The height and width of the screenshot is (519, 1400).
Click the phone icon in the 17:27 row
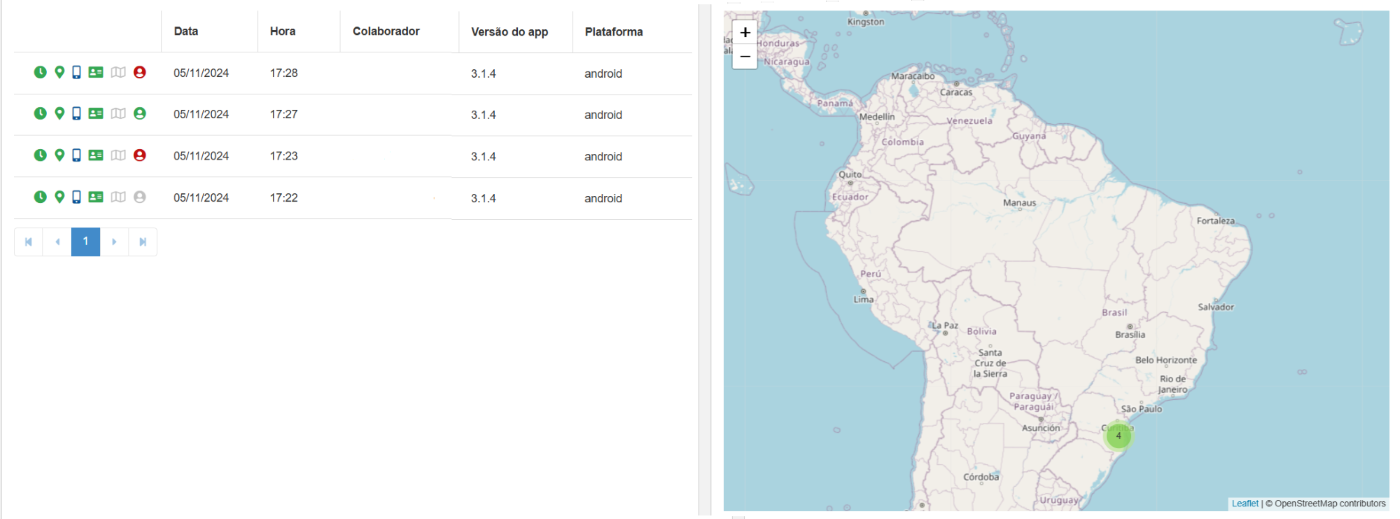pos(76,114)
